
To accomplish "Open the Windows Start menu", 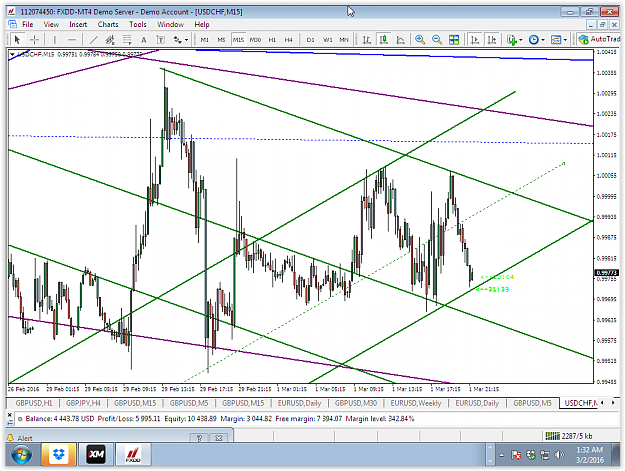I will coord(22,455).
